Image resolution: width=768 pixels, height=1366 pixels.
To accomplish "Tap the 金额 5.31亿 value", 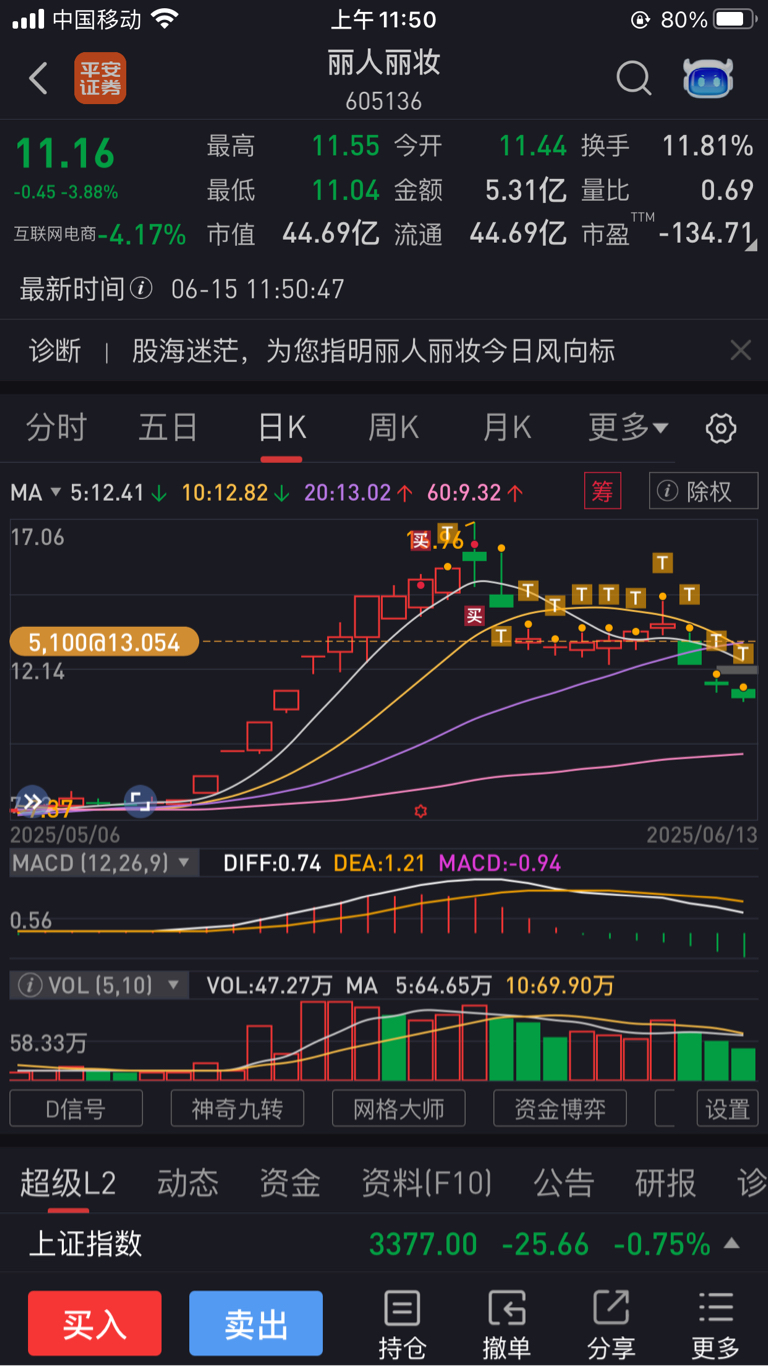I will (x=526, y=190).
